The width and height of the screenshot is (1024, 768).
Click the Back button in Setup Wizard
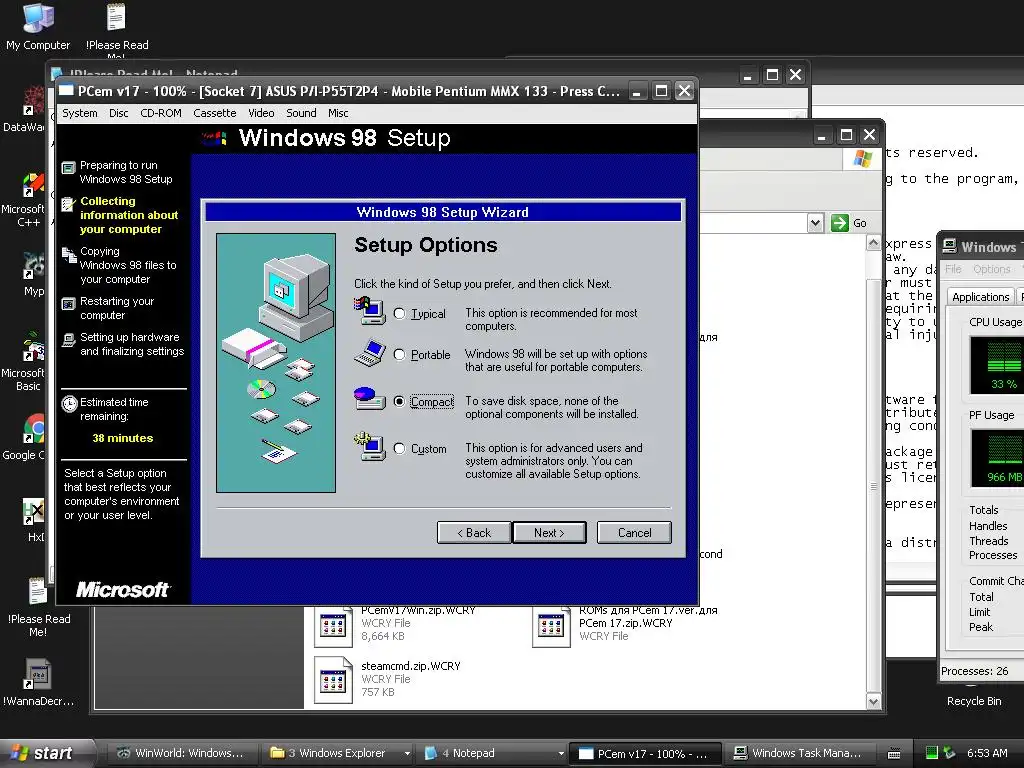coord(473,532)
